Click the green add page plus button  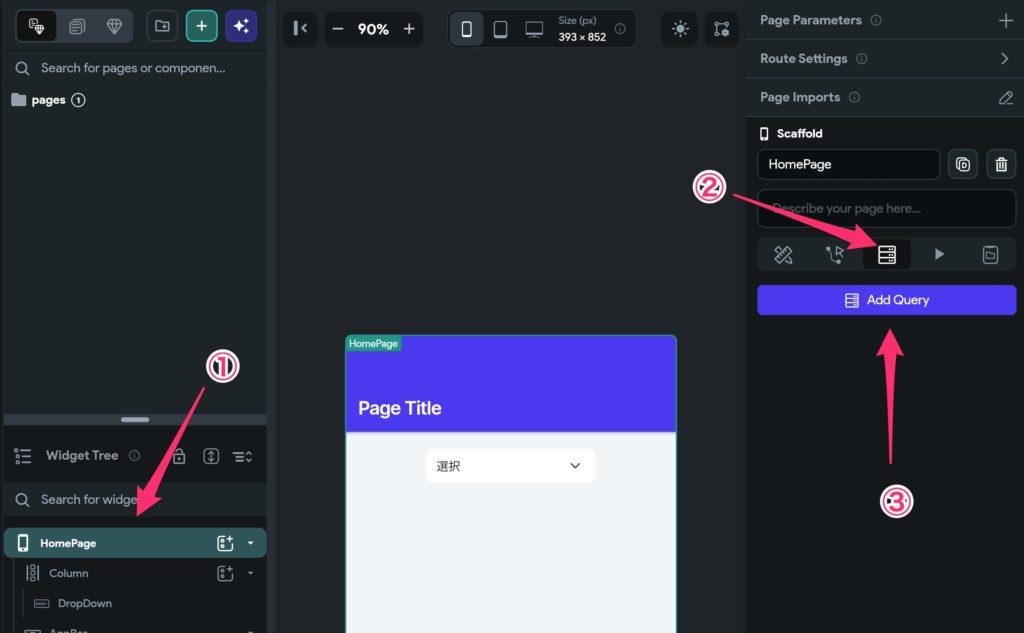tap(201, 26)
